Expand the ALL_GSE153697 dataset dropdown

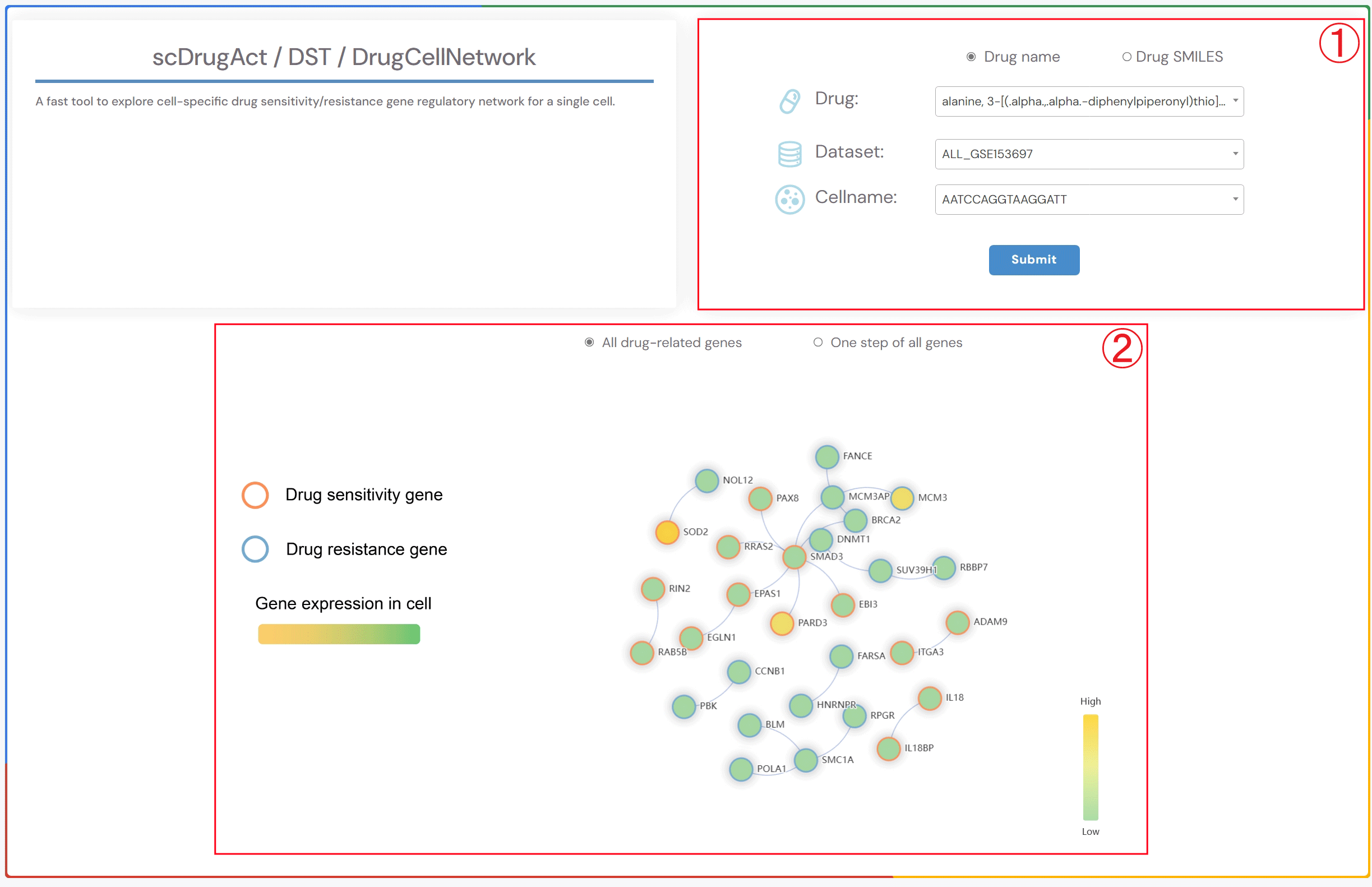point(1089,154)
